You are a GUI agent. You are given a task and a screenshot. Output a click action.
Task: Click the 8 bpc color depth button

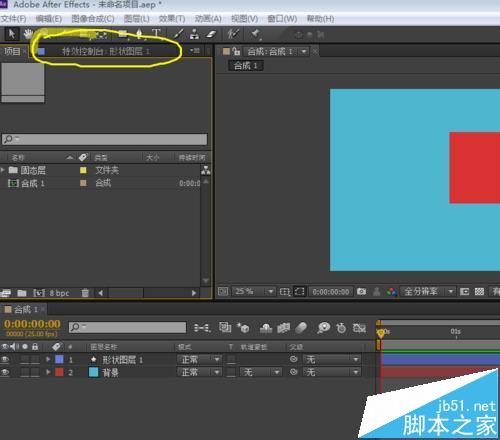coord(59,293)
